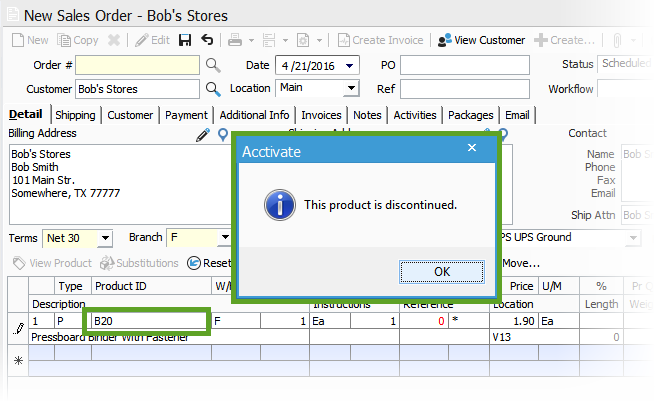The image size is (655, 402).
Task: Open View Customer from the toolbar
Action: pyautogui.click(x=481, y=40)
